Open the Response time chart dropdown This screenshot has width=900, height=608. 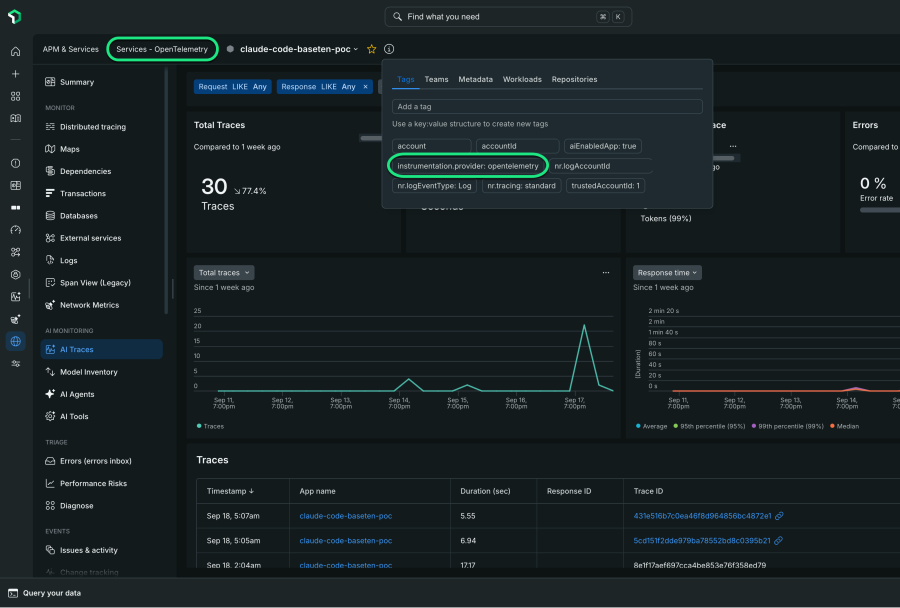tap(667, 273)
